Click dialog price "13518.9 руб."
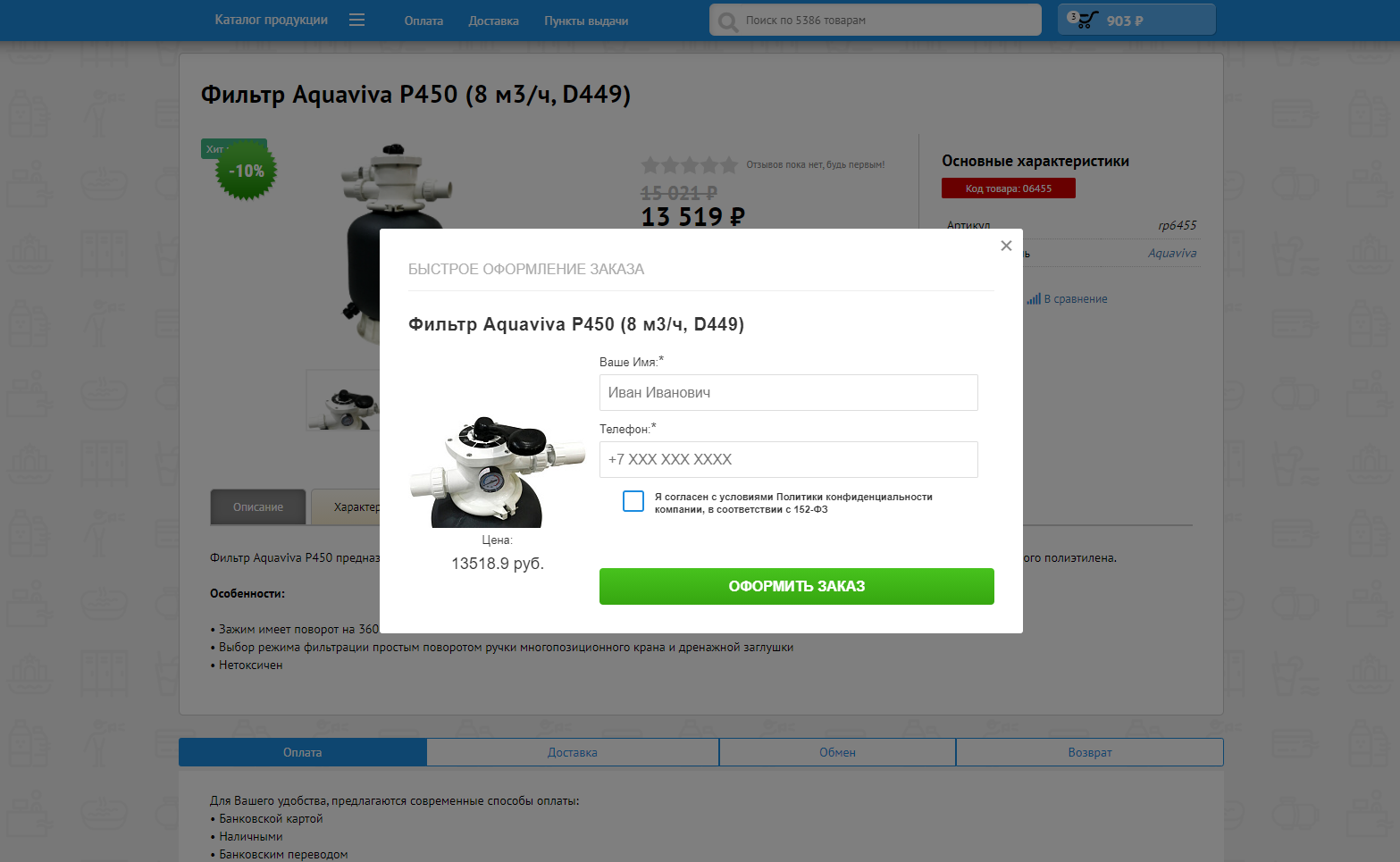 [498, 564]
